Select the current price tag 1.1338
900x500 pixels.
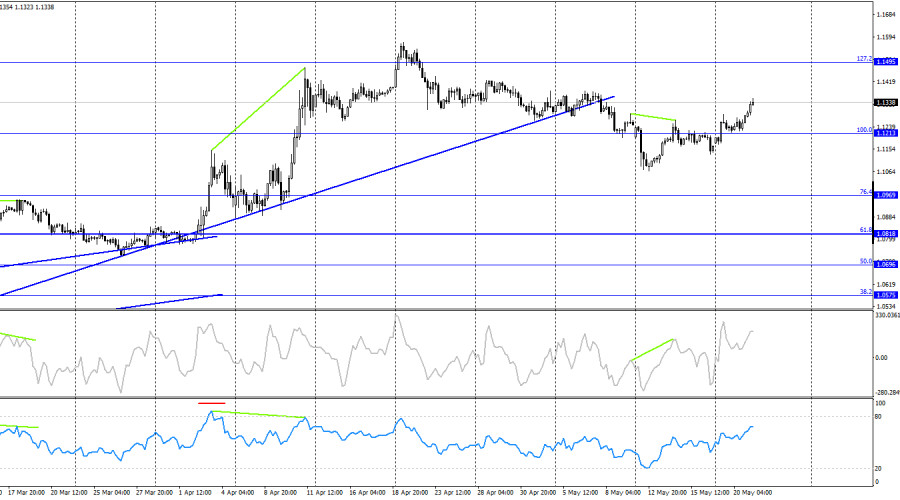click(885, 103)
